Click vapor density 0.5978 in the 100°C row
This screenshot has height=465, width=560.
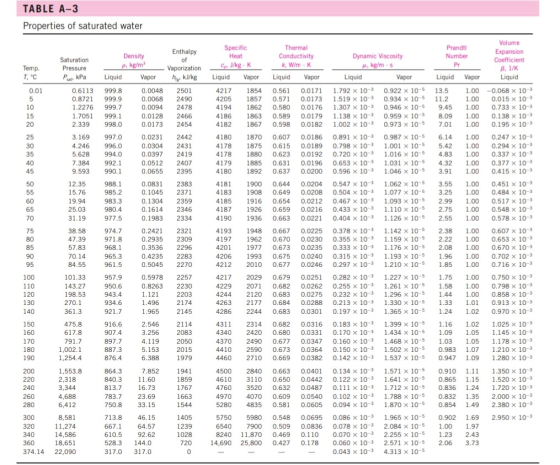point(152,278)
